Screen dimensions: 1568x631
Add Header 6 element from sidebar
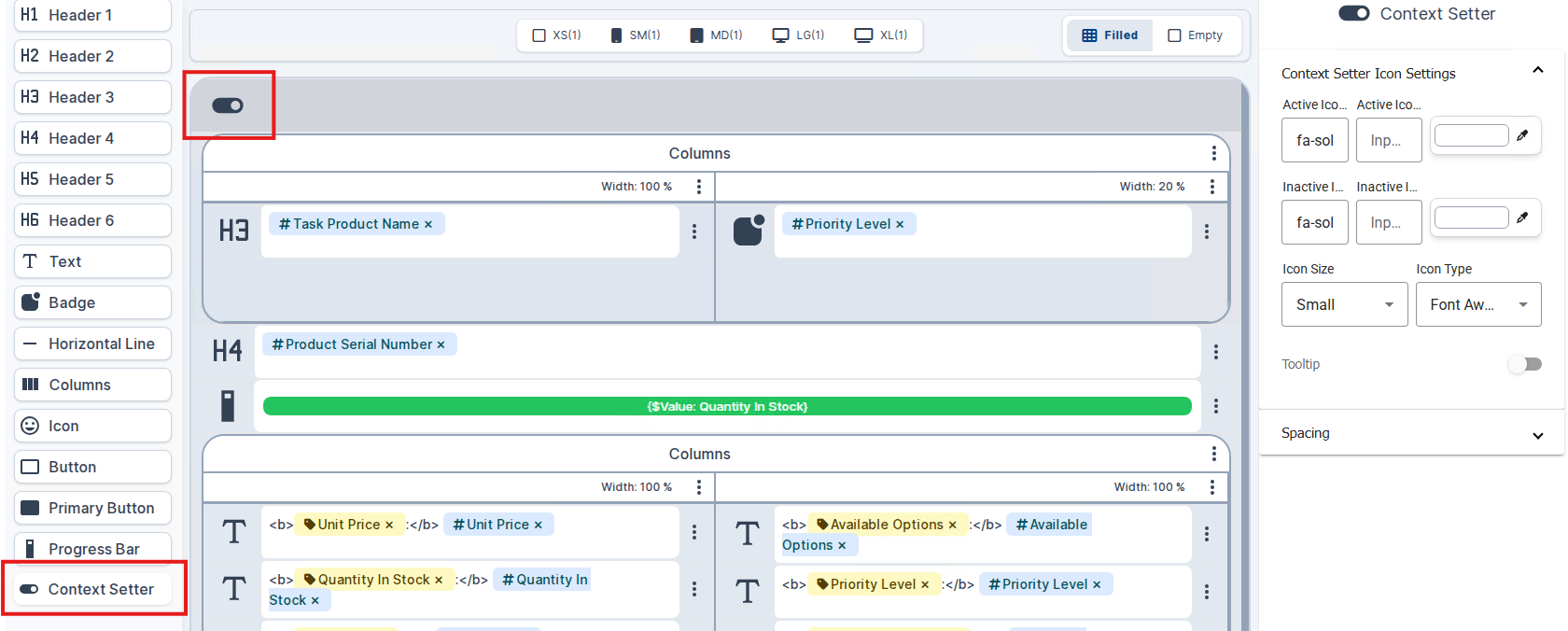92,220
